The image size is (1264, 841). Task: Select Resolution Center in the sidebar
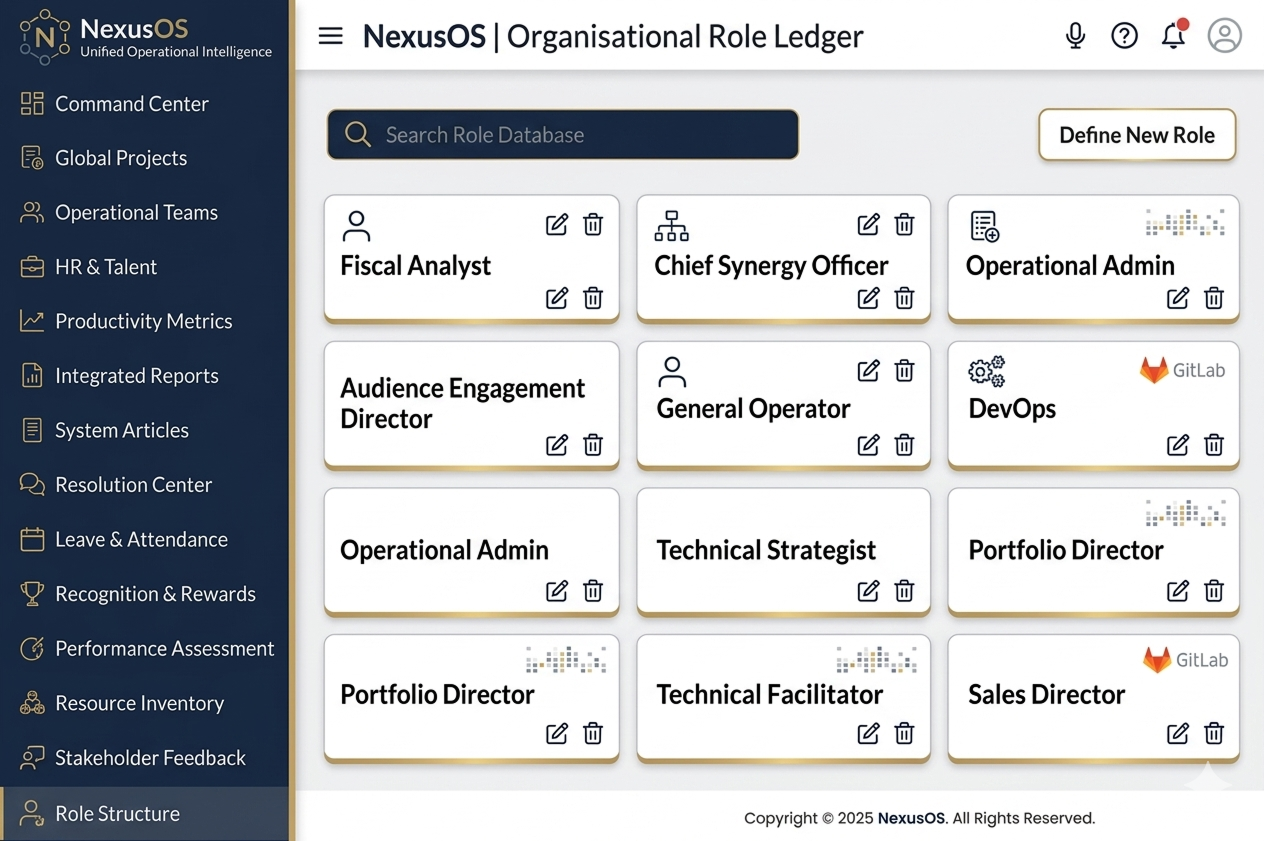(x=133, y=485)
